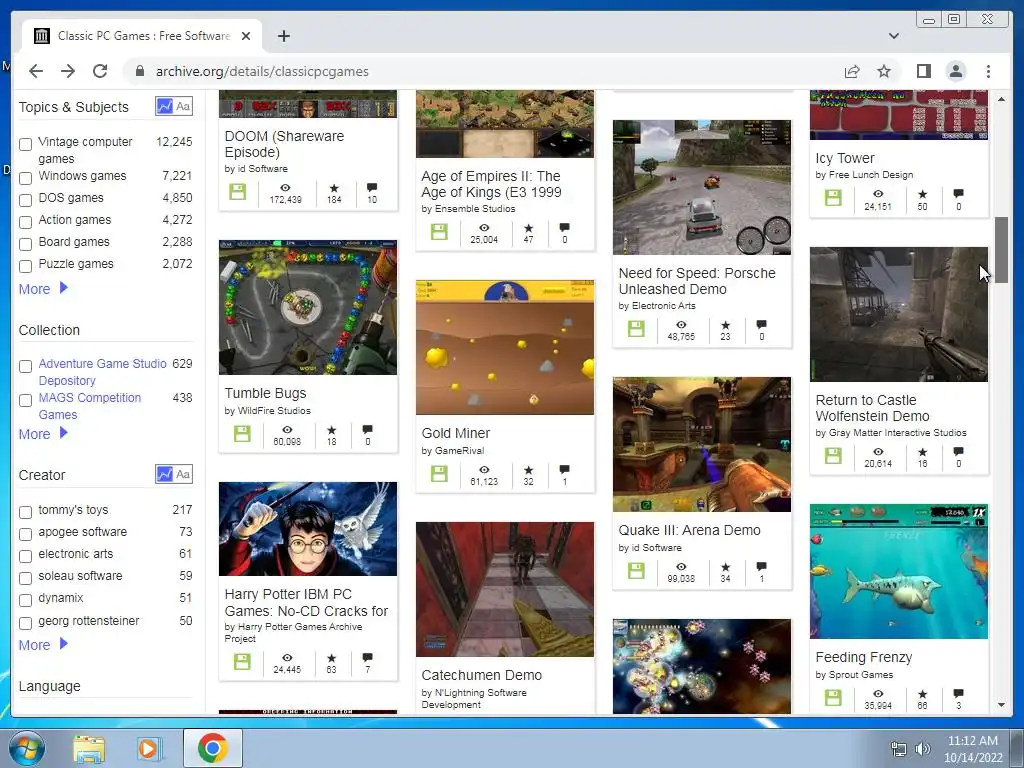Check the Action games filter
Viewport: 1024px width, 768px height.
tap(25, 222)
